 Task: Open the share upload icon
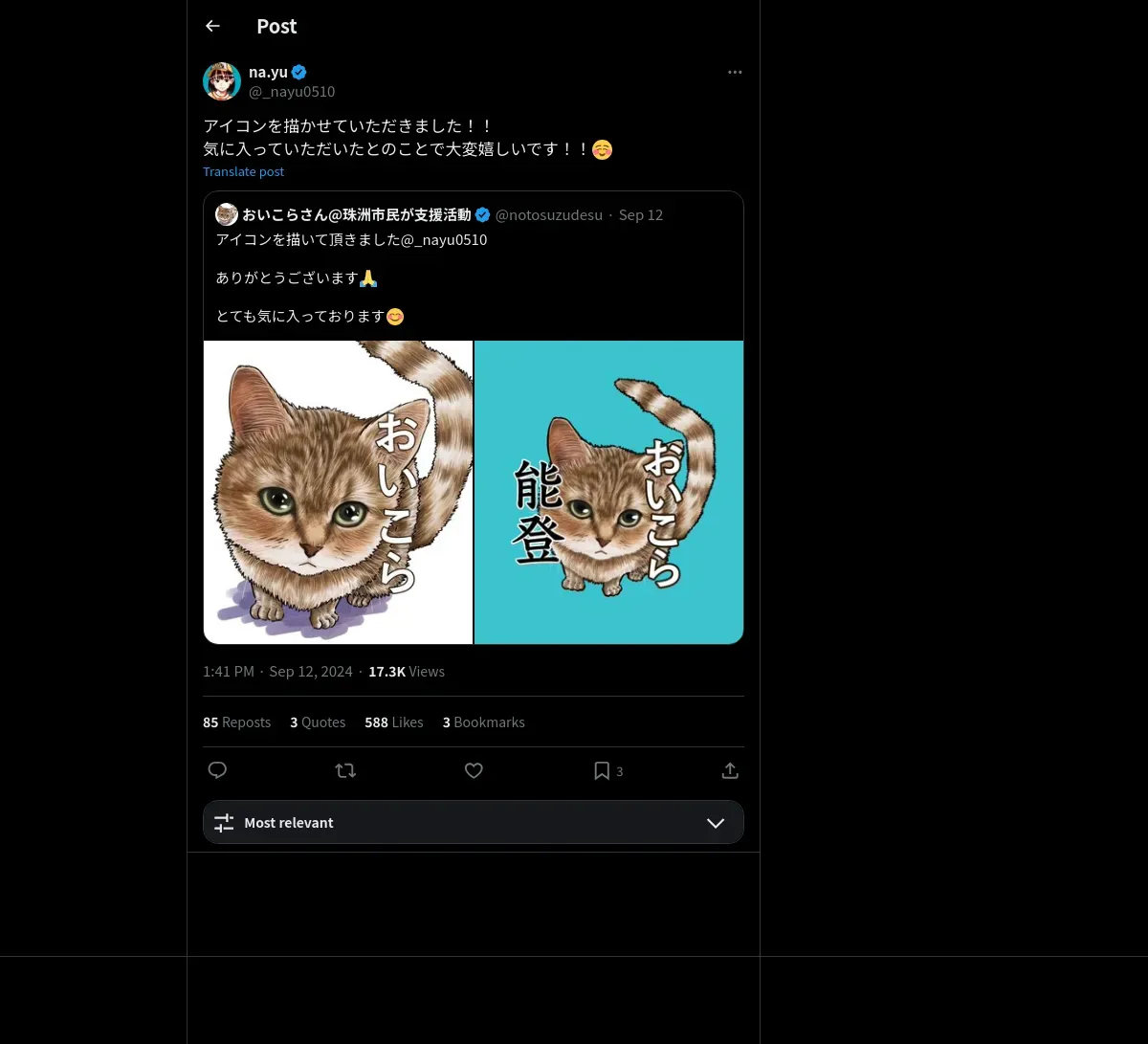click(x=730, y=770)
